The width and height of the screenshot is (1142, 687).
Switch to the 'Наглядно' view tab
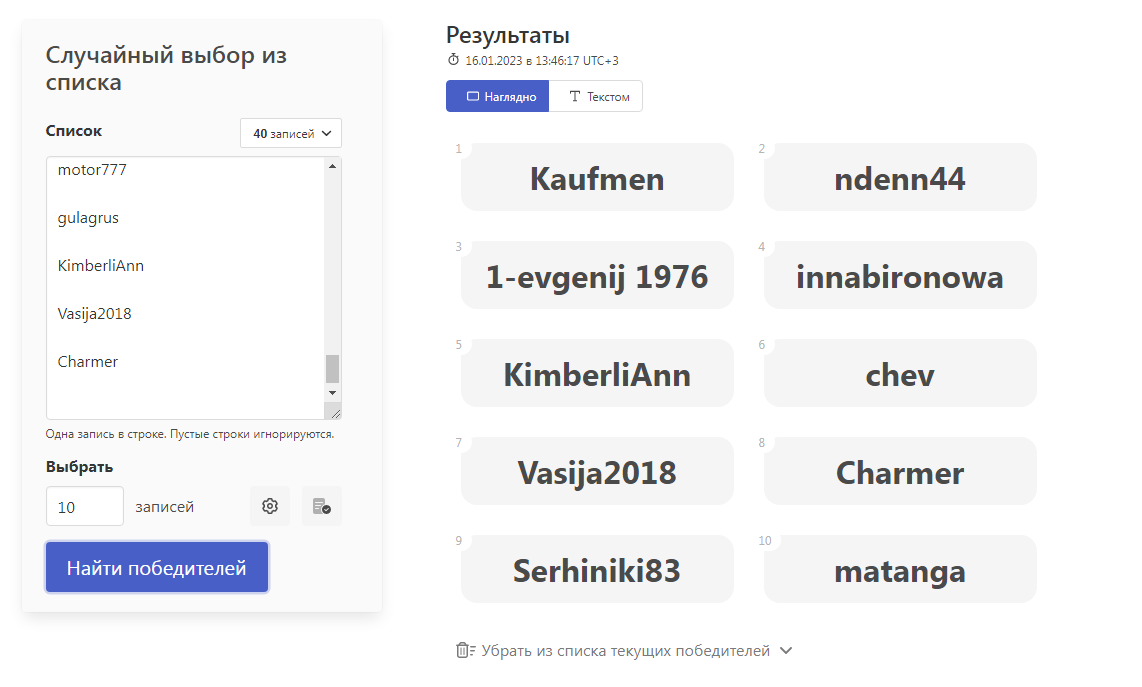pyautogui.click(x=498, y=97)
